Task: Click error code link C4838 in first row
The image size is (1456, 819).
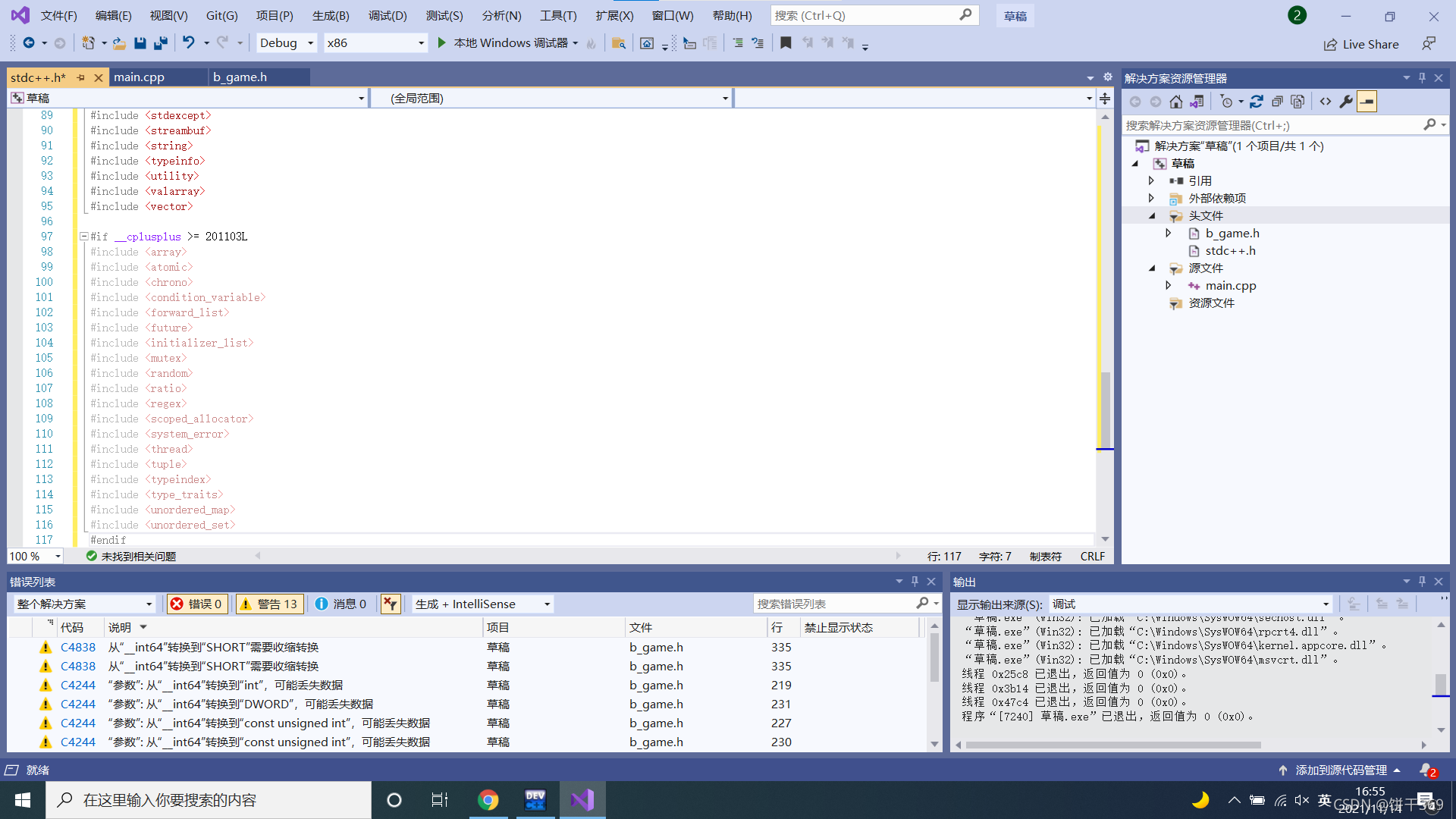Action: pyautogui.click(x=78, y=648)
